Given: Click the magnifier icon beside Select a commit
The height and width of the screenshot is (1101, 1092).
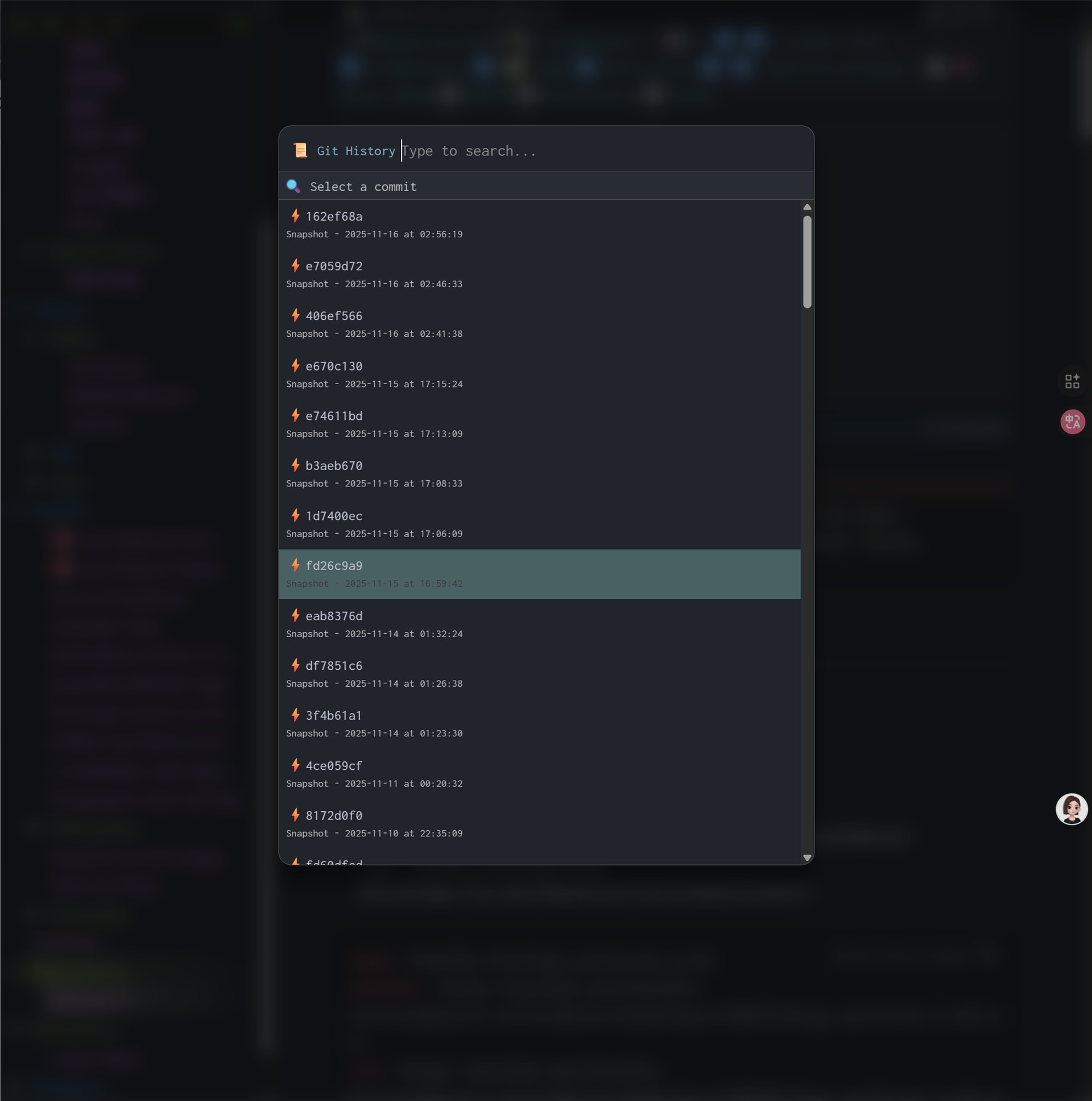Looking at the screenshot, I should 293,187.
